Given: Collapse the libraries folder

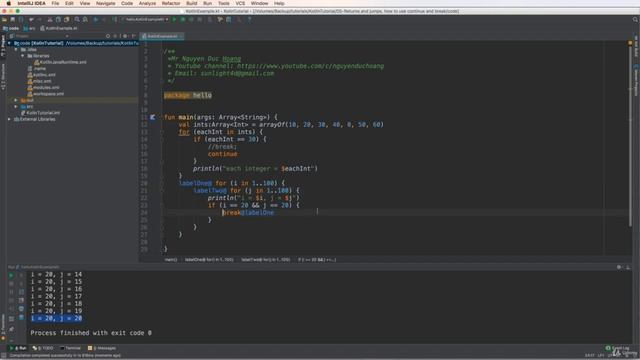Looking at the screenshot, I should click(22, 56).
